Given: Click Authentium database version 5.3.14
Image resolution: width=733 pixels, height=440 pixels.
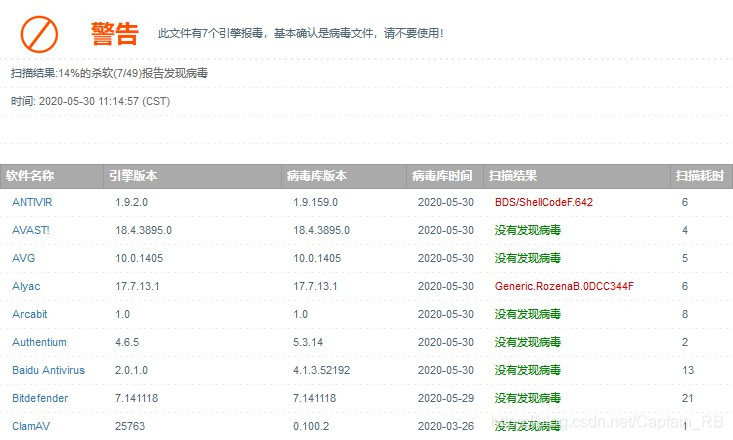Looking at the screenshot, I should click(308, 342).
